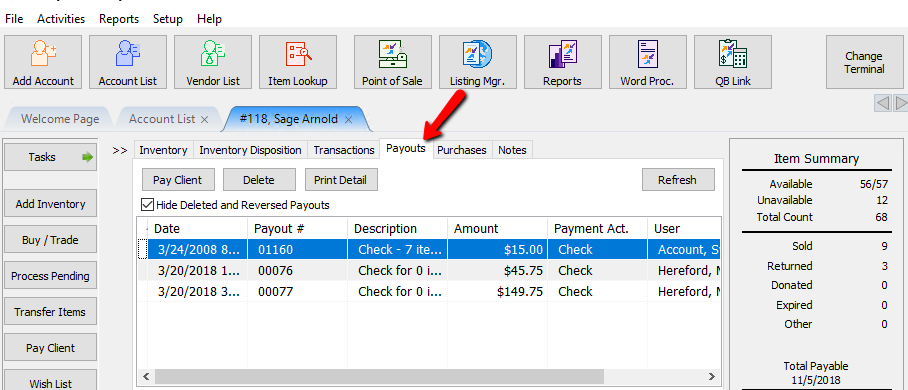Expand the side panel with the >> chevron
This screenshot has width=908, height=390.
[x=120, y=151]
